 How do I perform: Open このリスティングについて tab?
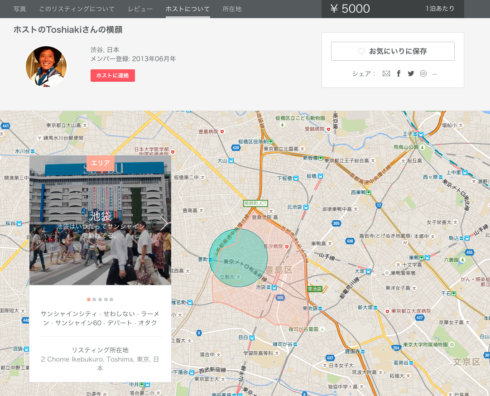(77, 9)
